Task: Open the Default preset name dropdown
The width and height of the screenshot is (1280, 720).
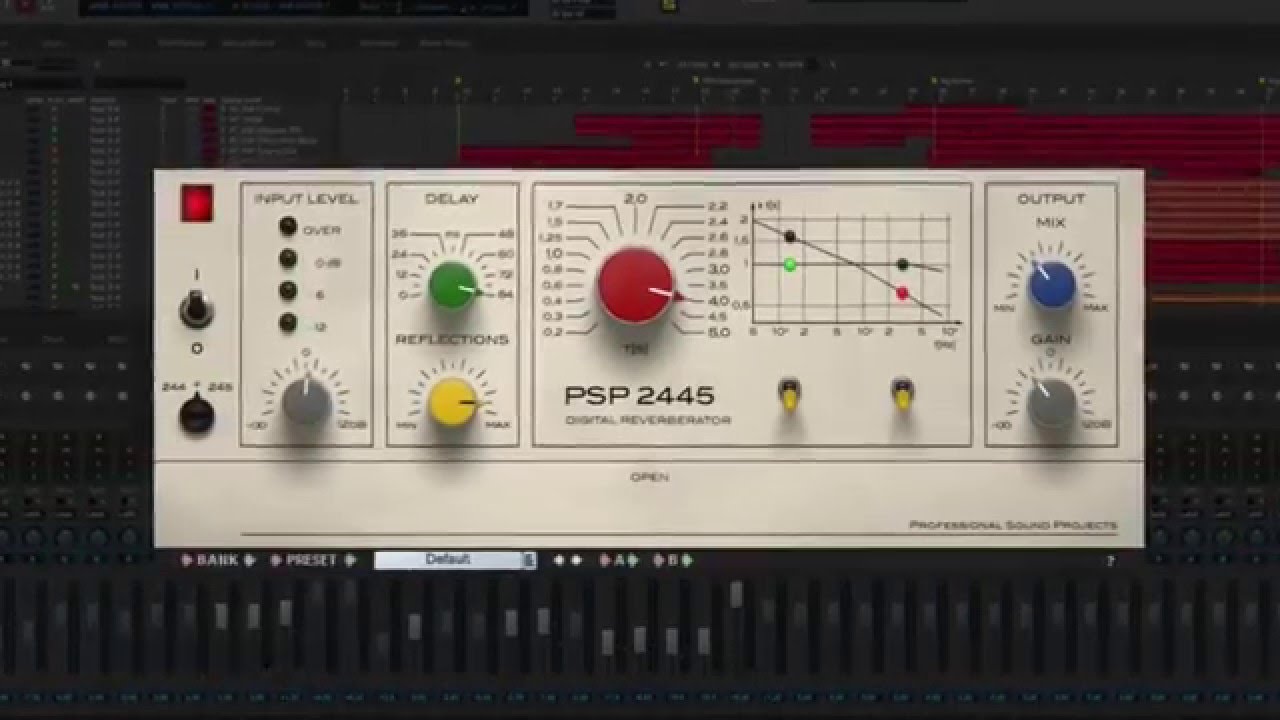Action: pyautogui.click(x=455, y=560)
